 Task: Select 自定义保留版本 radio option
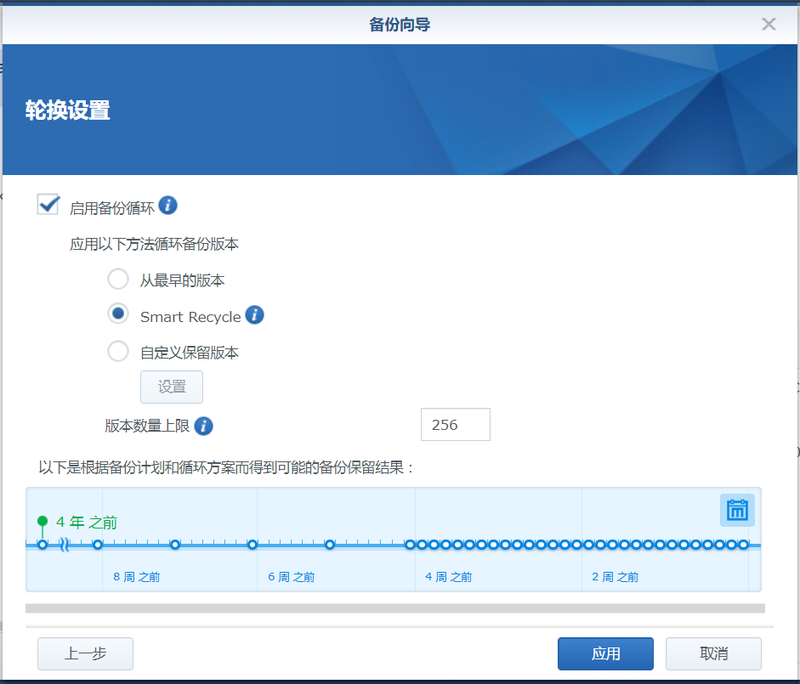[x=118, y=351]
